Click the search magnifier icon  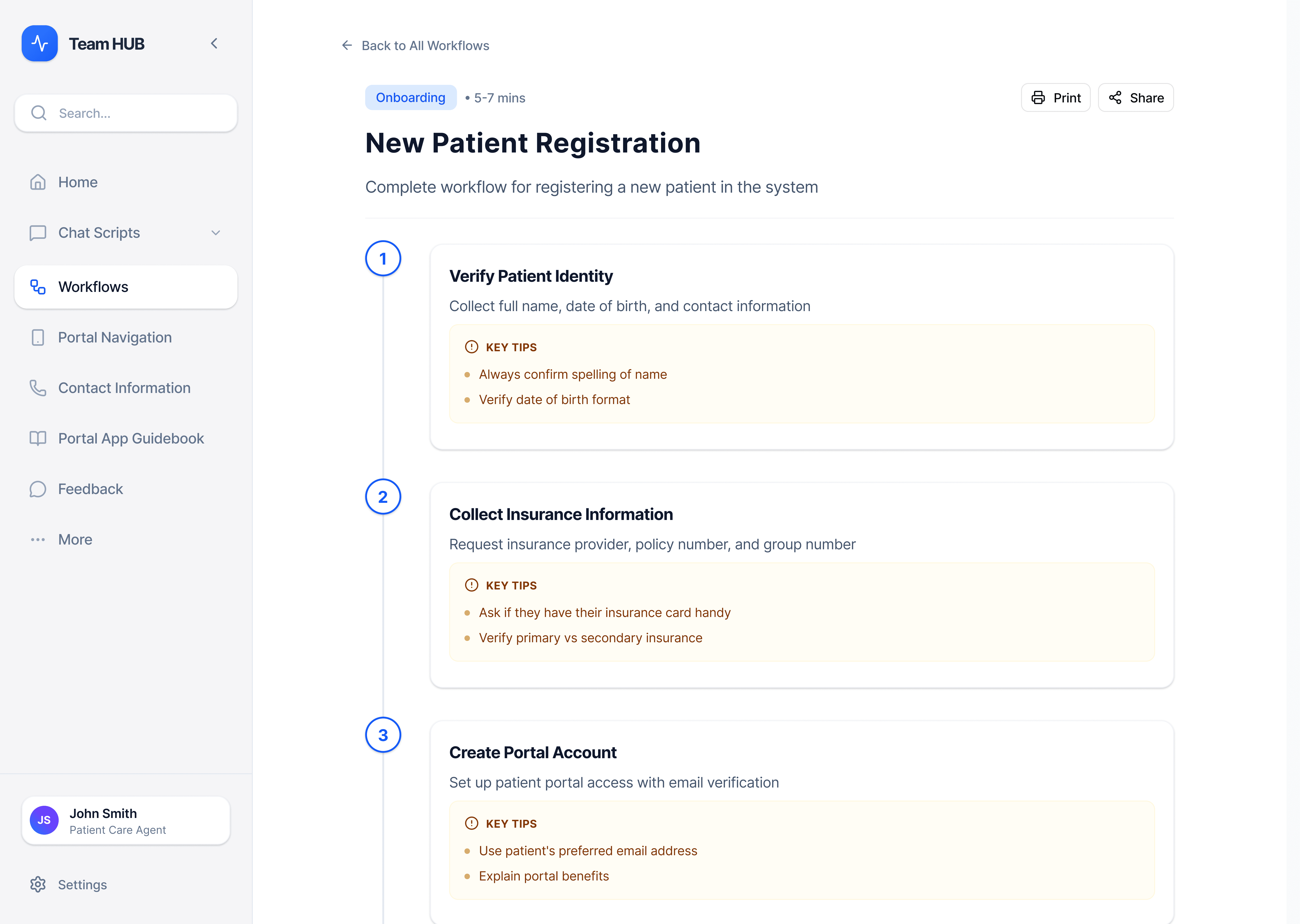(39, 113)
